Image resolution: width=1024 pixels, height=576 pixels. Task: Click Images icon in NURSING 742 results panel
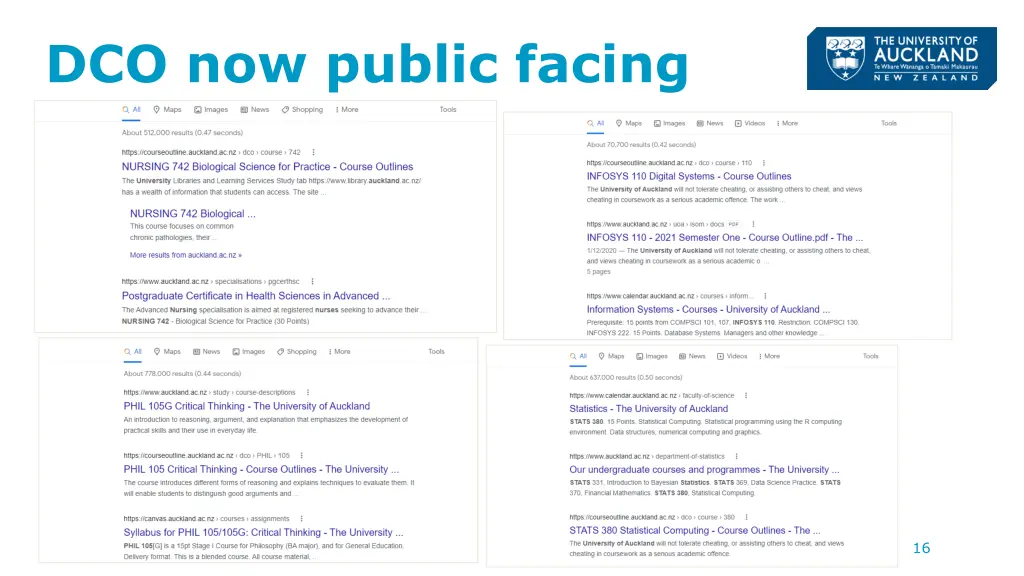(198, 110)
